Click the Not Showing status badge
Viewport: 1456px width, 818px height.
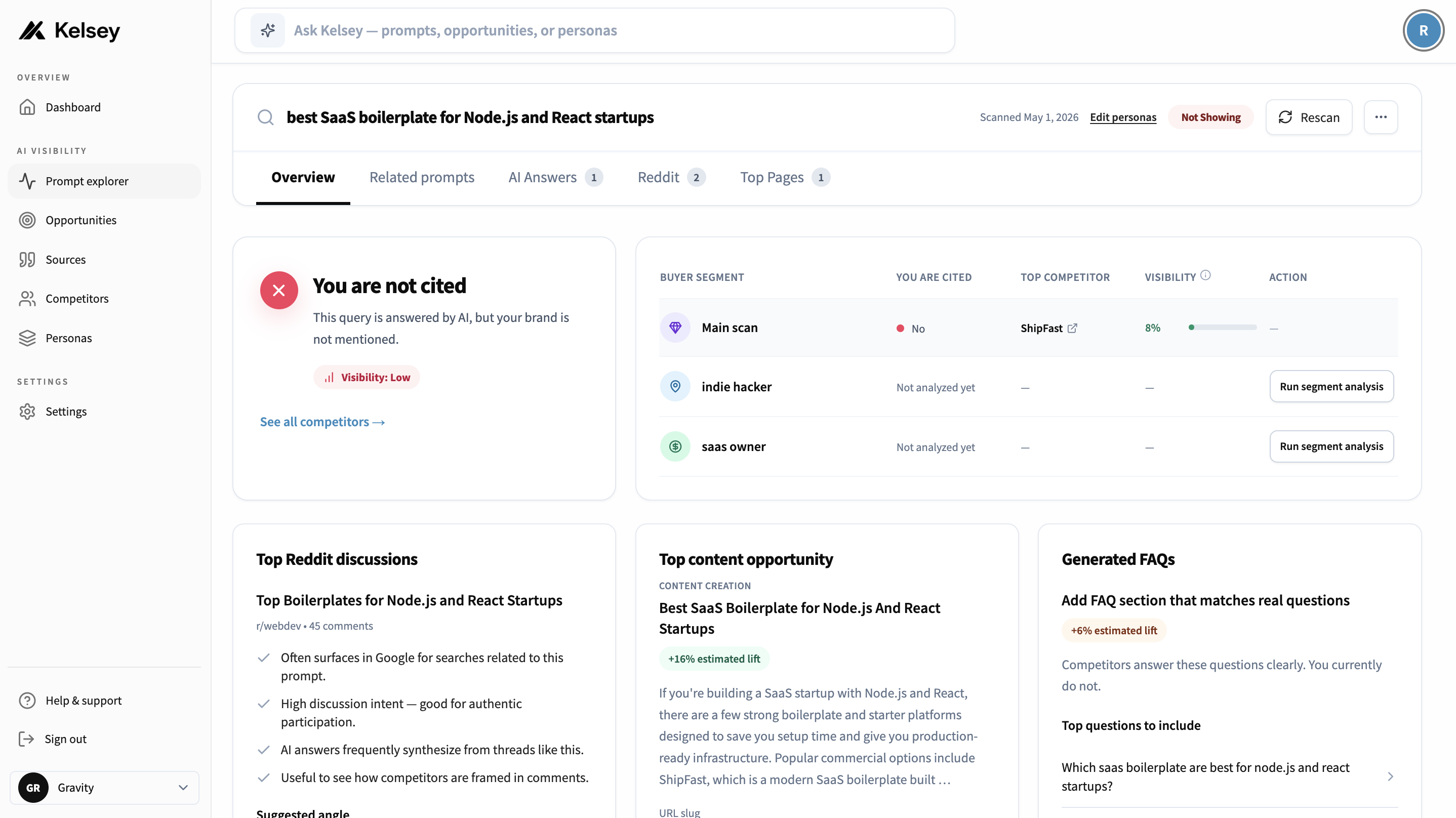[x=1210, y=117]
